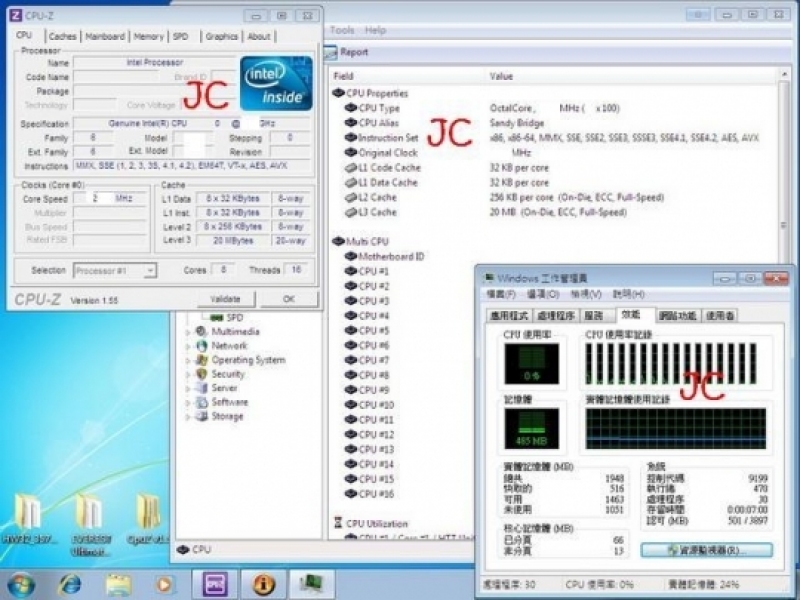Click the Security shield icon in the tree
Screen dimensions: 800x600
click(201, 374)
